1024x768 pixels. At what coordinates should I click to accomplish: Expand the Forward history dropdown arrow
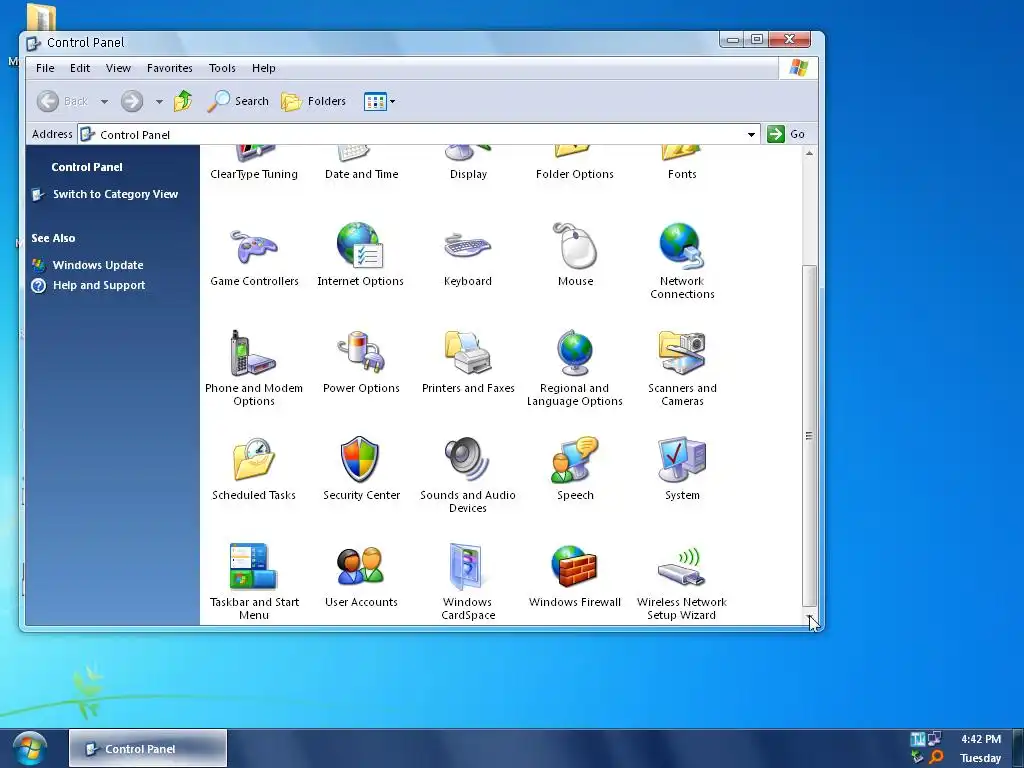click(x=159, y=102)
